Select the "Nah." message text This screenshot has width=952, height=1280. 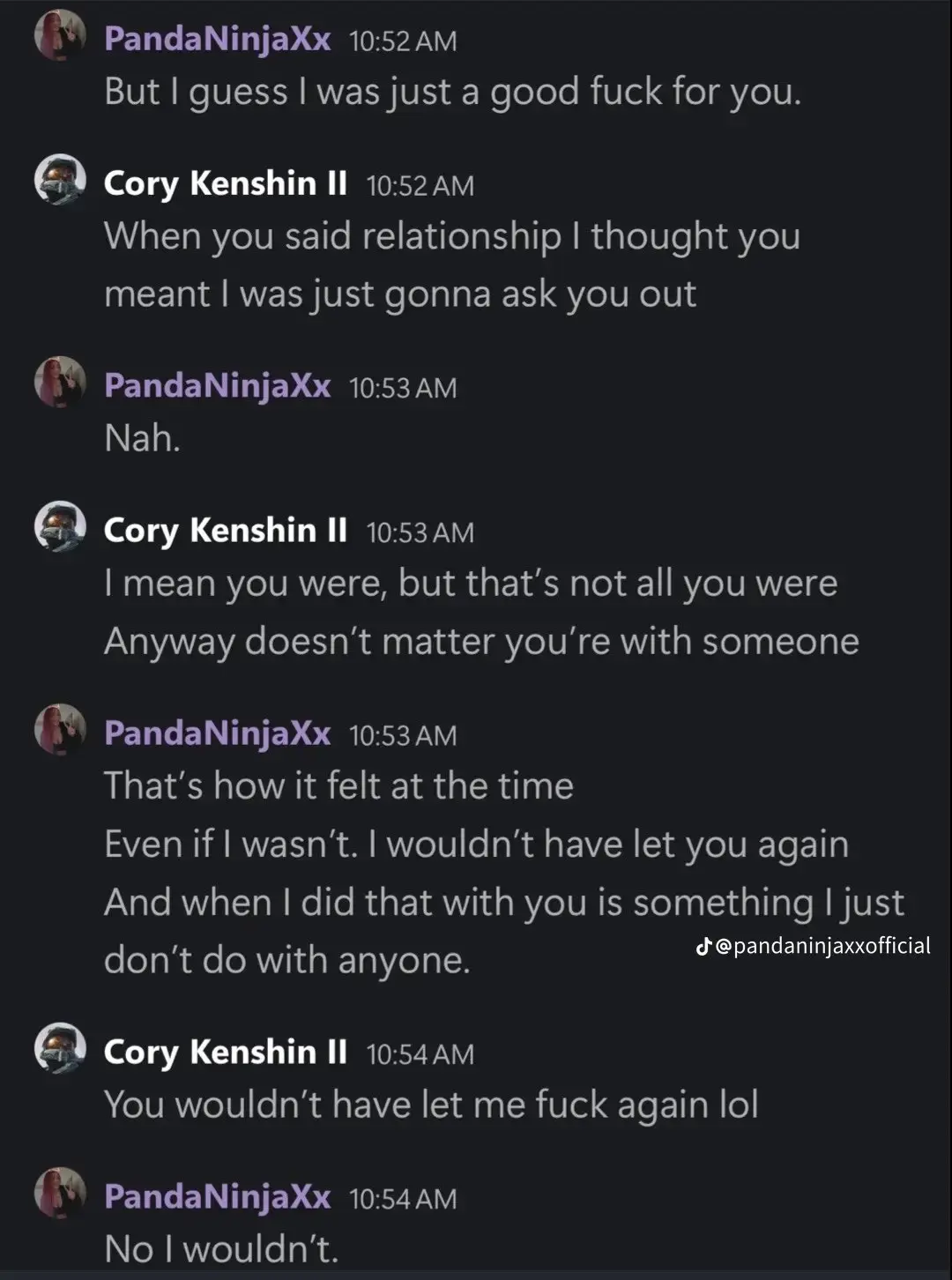143,437
